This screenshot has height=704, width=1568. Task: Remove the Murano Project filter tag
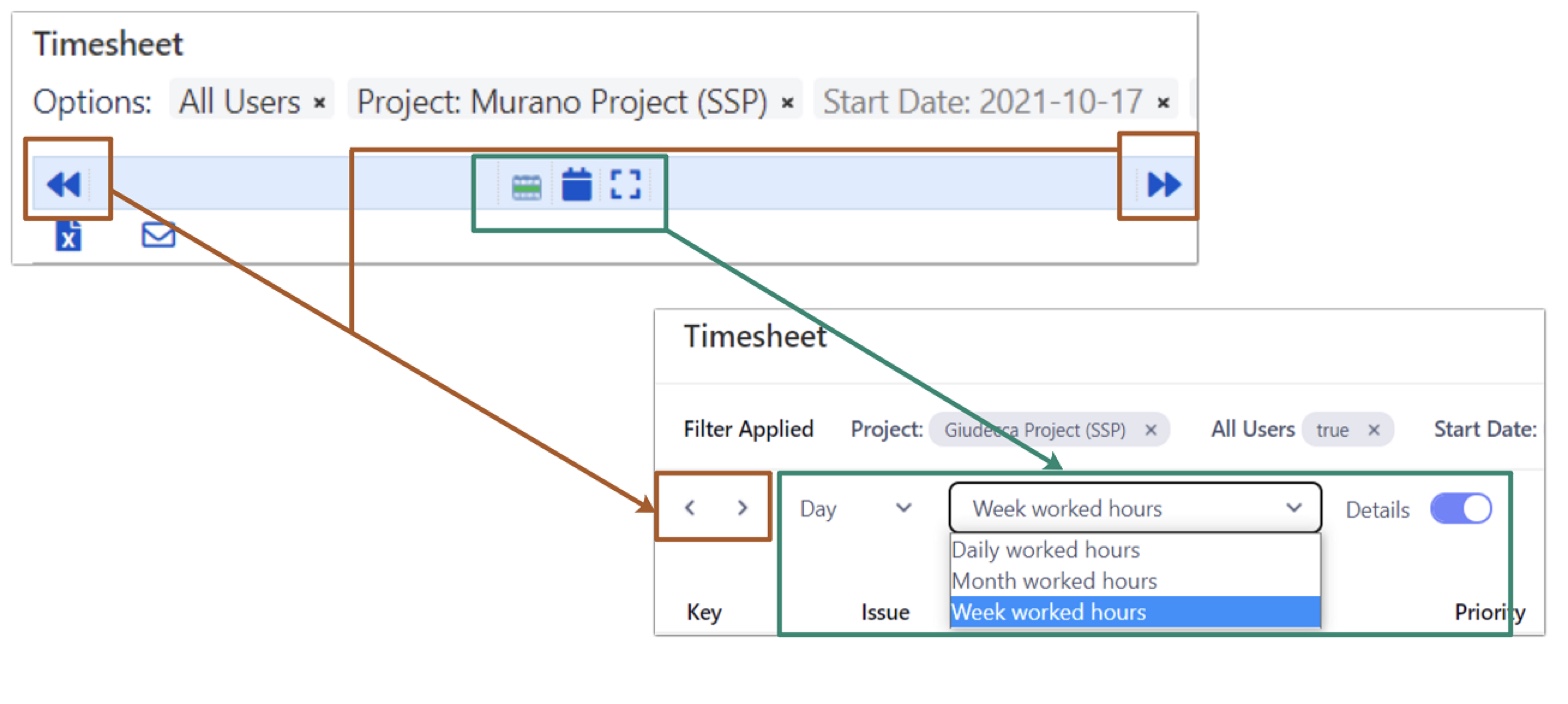[787, 103]
